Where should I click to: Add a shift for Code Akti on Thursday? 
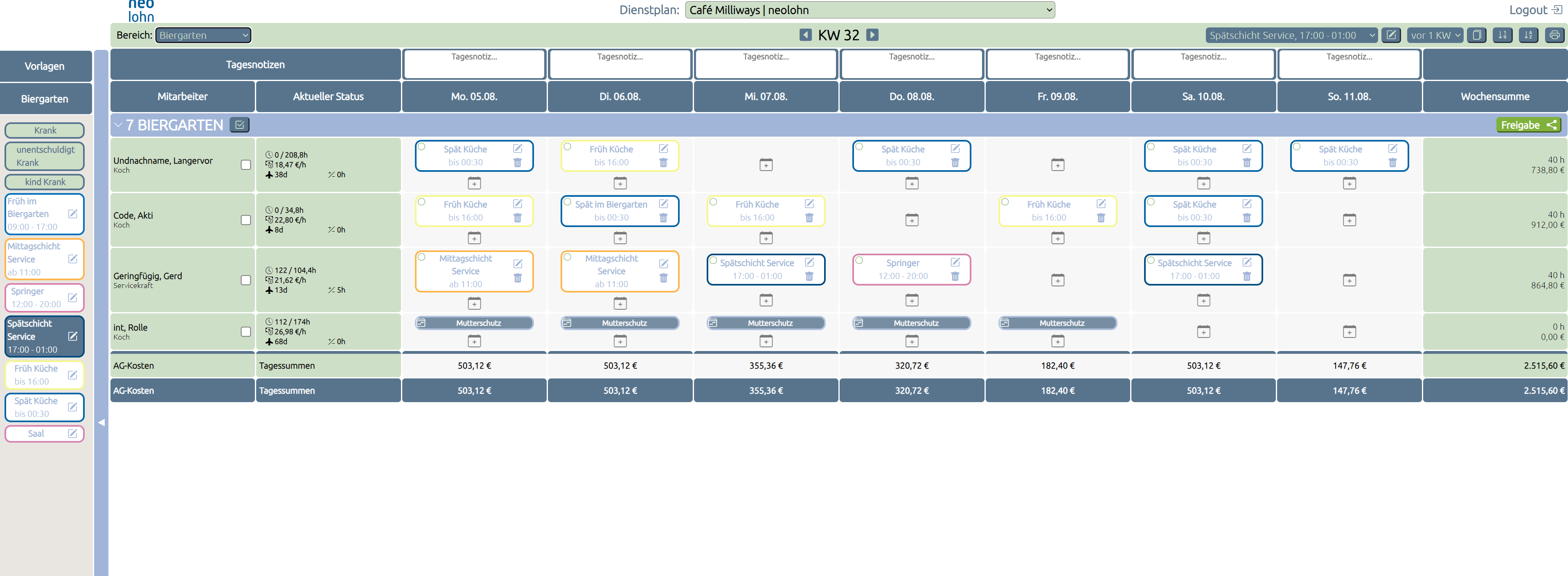pos(911,220)
